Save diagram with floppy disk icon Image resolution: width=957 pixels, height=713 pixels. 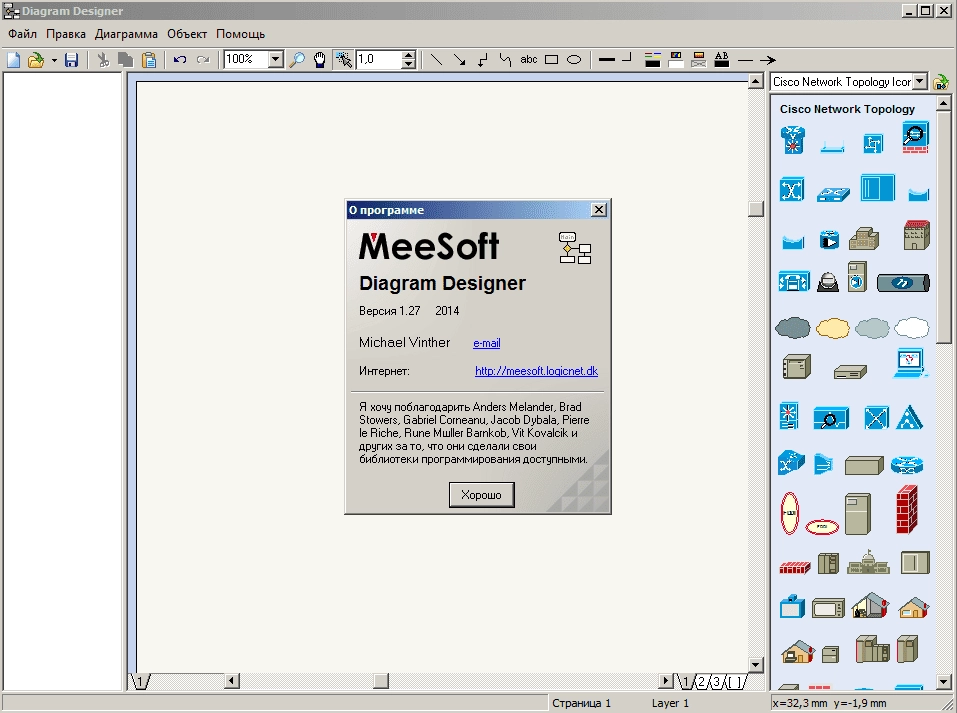click(x=71, y=60)
